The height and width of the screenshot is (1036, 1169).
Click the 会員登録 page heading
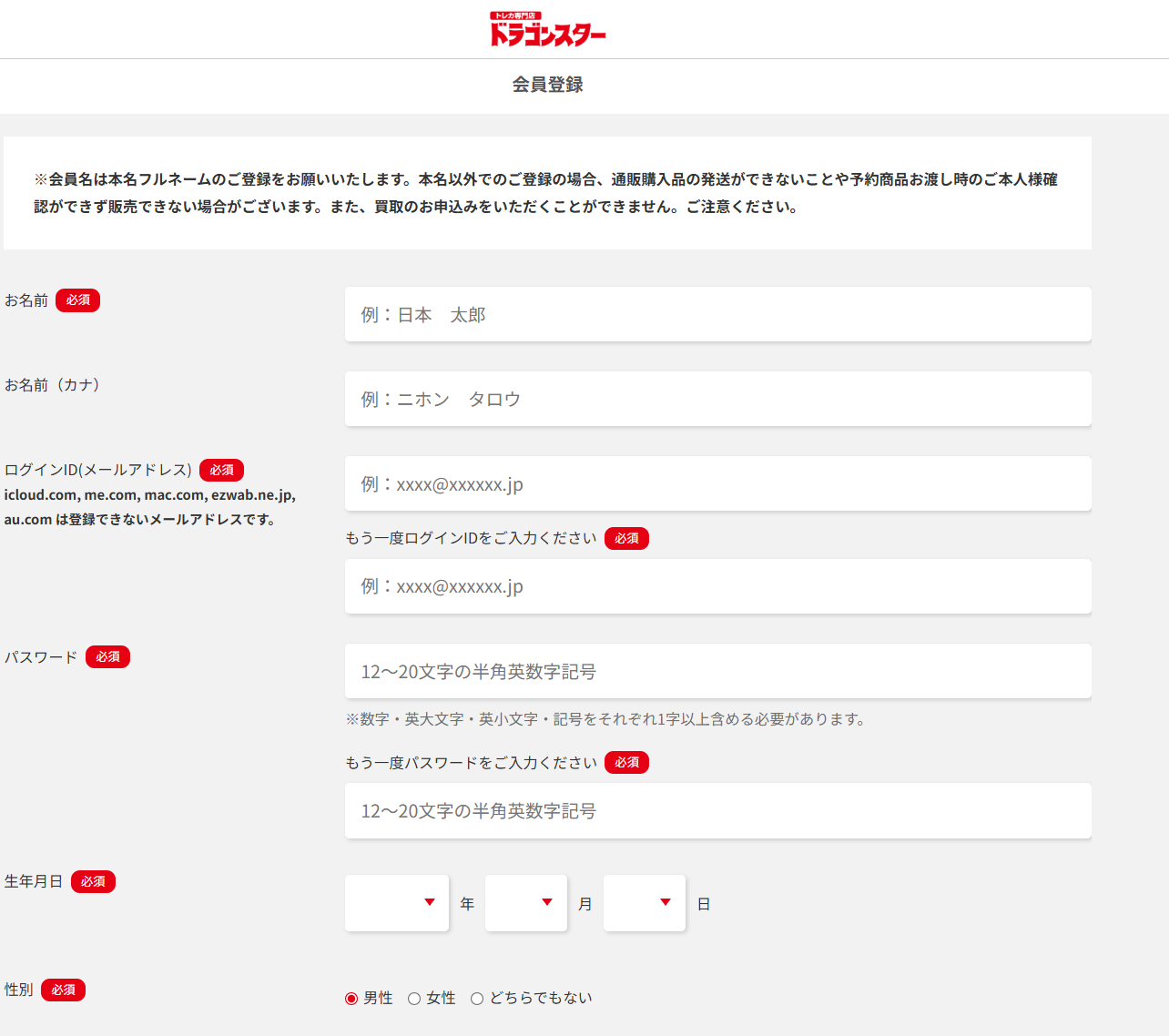coord(547,85)
